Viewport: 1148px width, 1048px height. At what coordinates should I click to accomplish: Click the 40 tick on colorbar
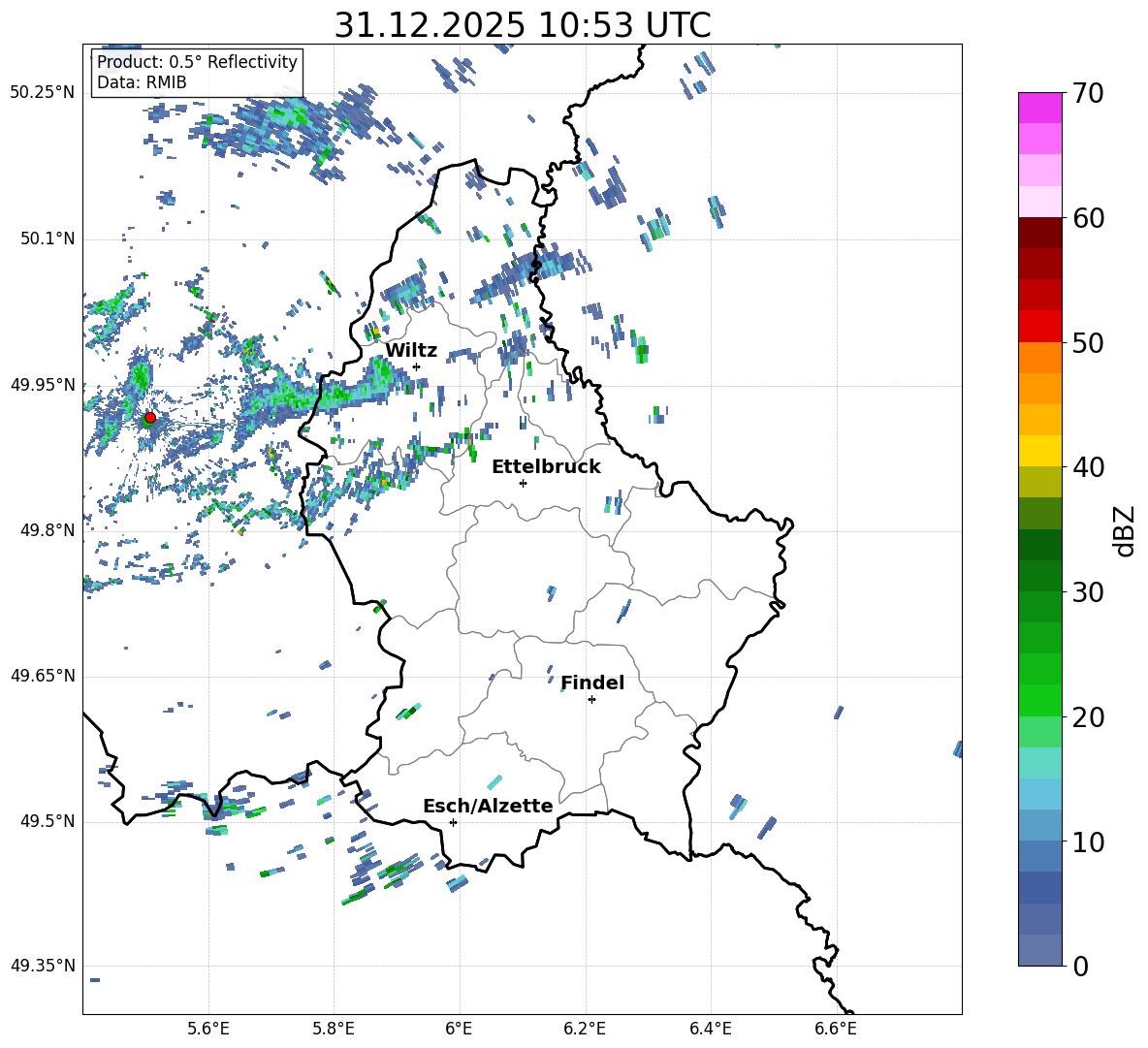(1088, 467)
